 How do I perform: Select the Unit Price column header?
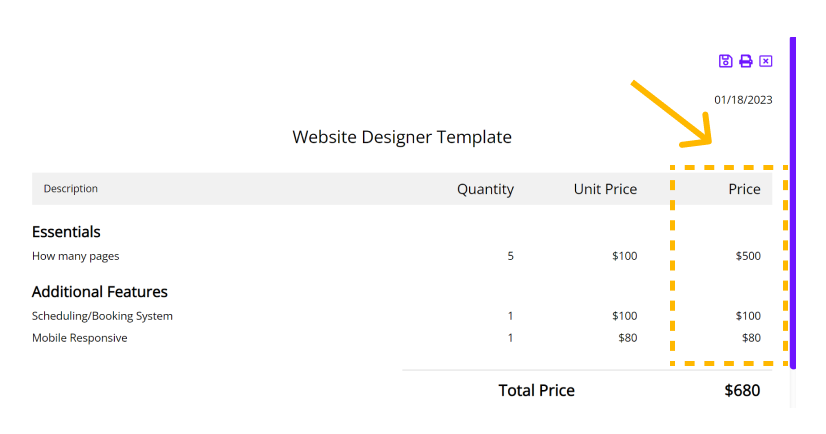click(x=605, y=189)
